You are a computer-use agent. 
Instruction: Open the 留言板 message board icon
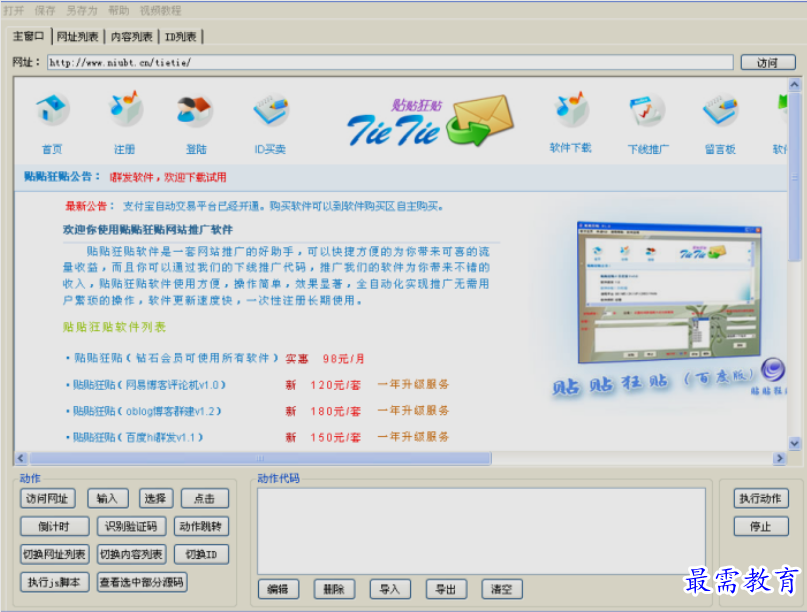[x=721, y=110]
